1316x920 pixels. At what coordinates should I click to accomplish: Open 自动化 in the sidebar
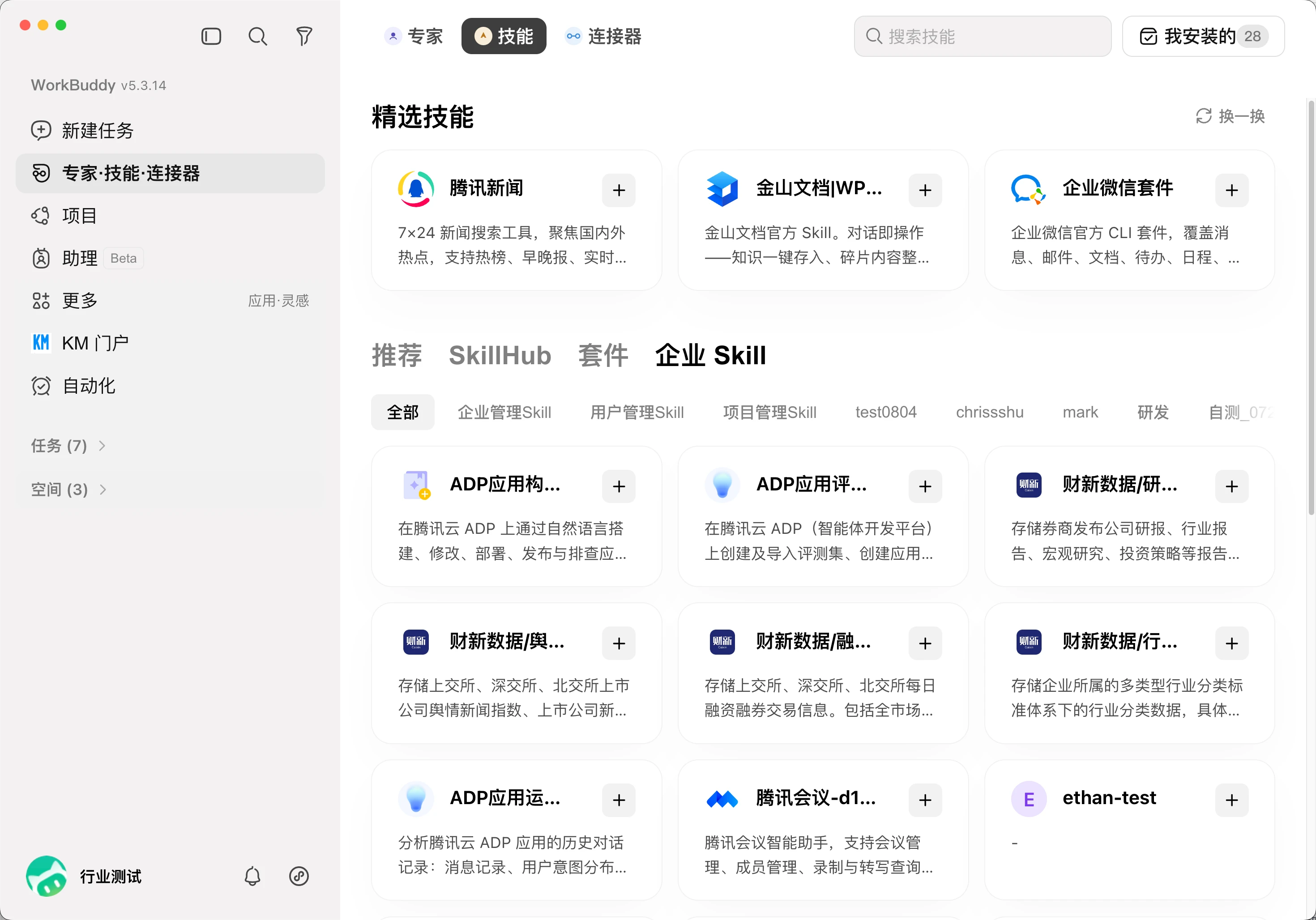(x=170, y=386)
